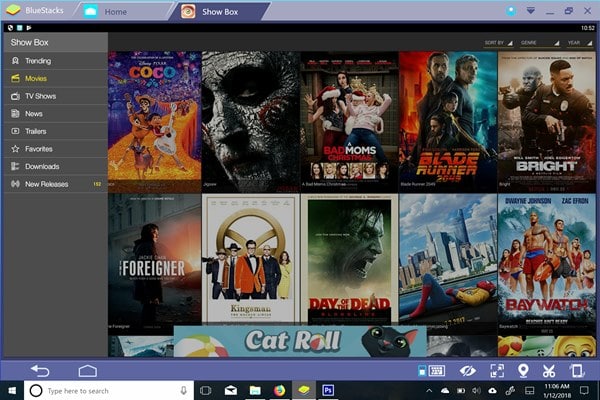Click the Cat Roll ad banner
Viewport: 600px width, 400px height.
point(300,341)
